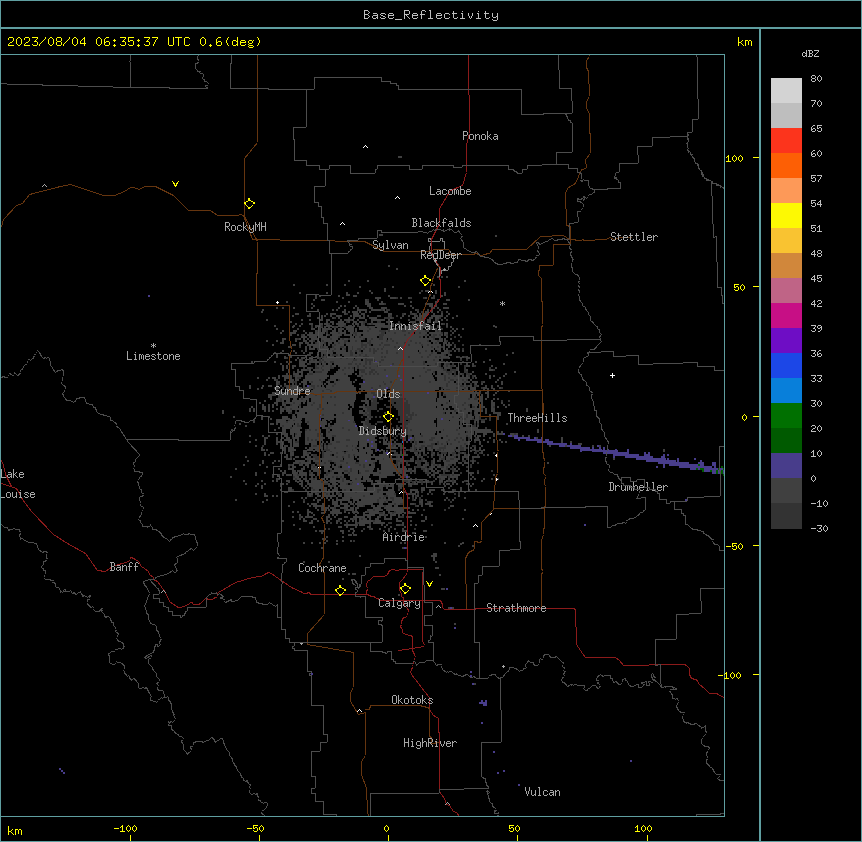Select the magenta 39-42 dBZ legend swatch
This screenshot has width=862, height=842.
click(786, 315)
